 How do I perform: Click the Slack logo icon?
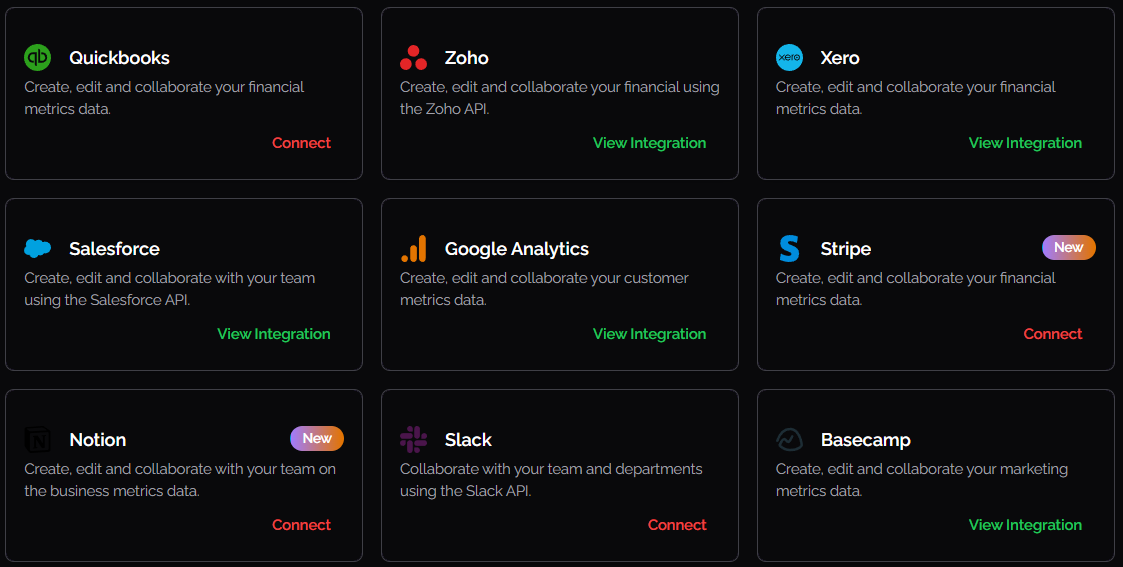click(x=413, y=440)
